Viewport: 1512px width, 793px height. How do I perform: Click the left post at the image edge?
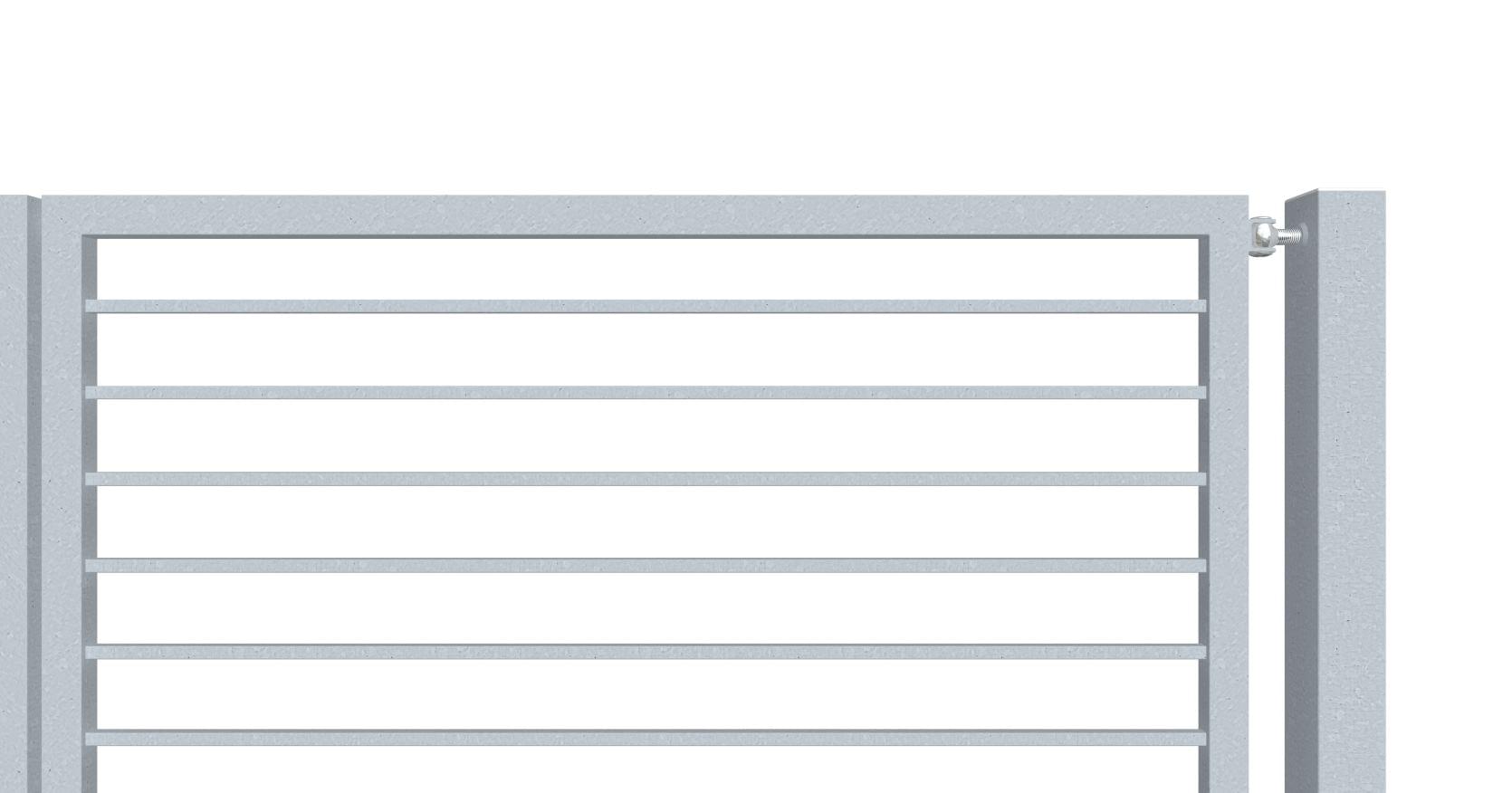coord(16,498)
